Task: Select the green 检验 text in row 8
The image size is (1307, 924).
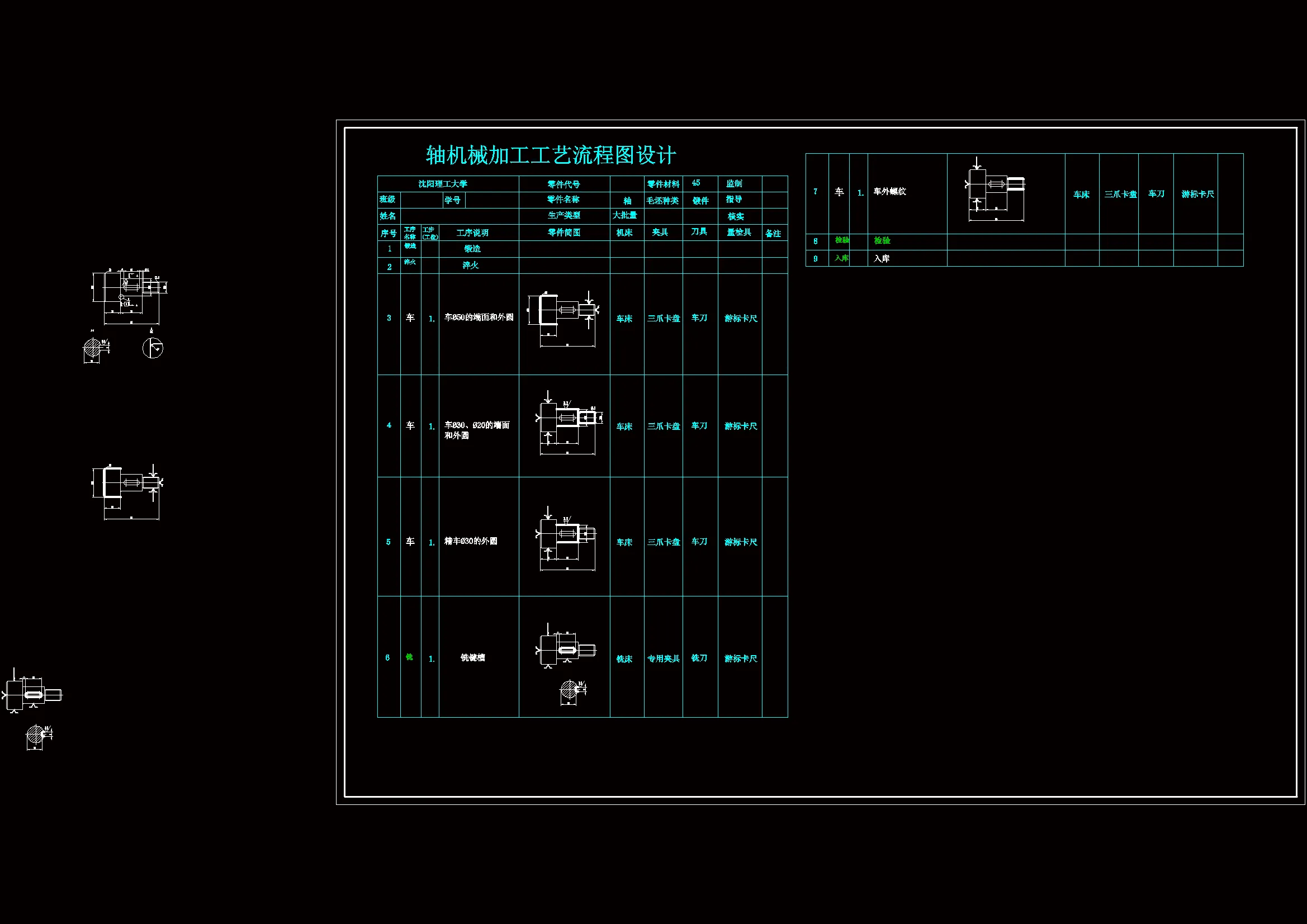Action: [x=882, y=241]
